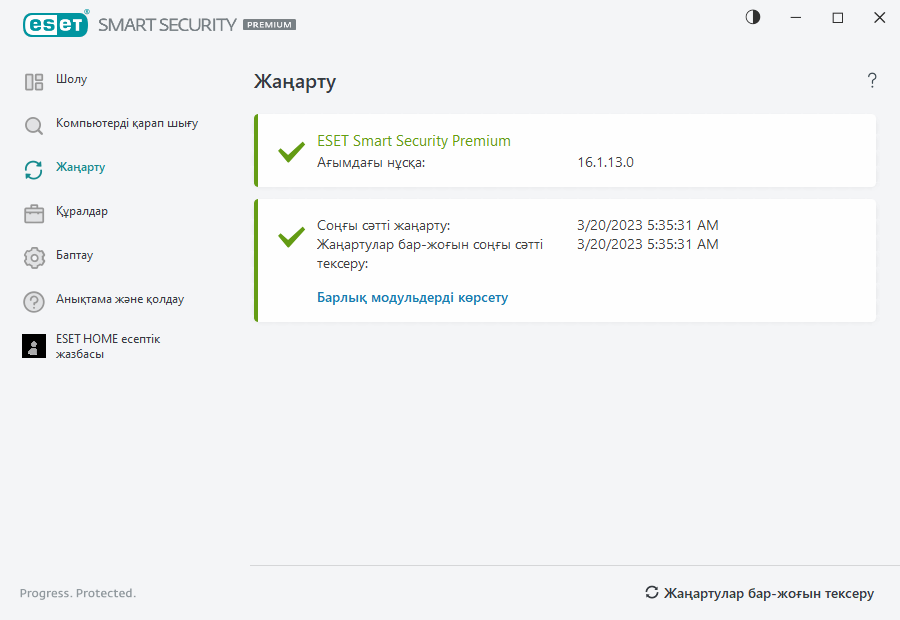Viewport: 900px width, 620px height.
Task: Select Компьютерді қарап шығу menu item
Action: click(x=127, y=123)
